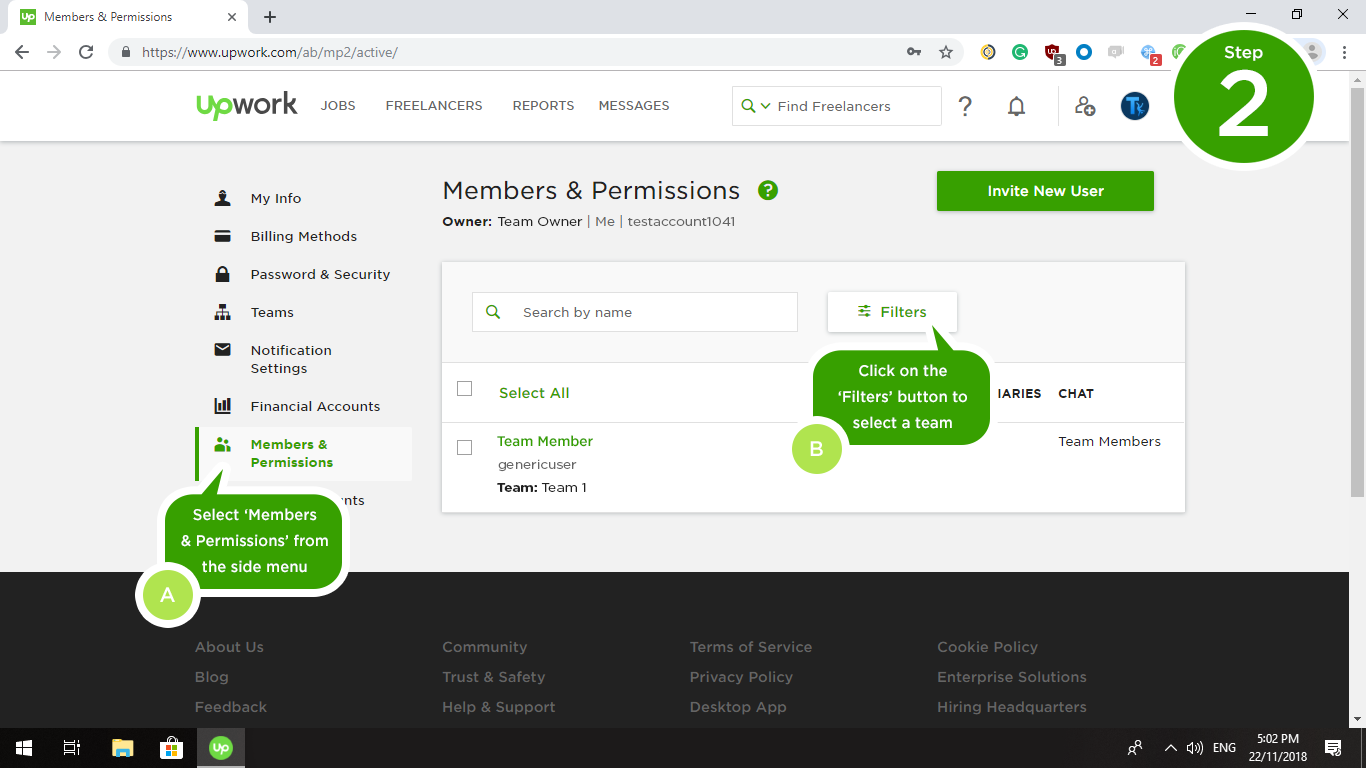Image resolution: width=1366 pixels, height=768 pixels.
Task: Open notifications bell icon
Action: 1016,106
